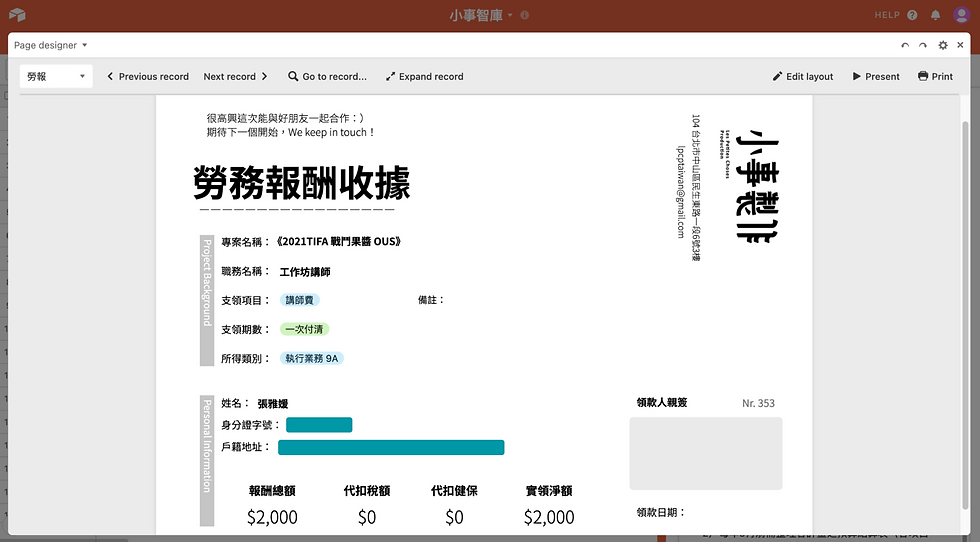The image size is (980, 542).
Task: Click the 備註 label
Action: (431, 300)
